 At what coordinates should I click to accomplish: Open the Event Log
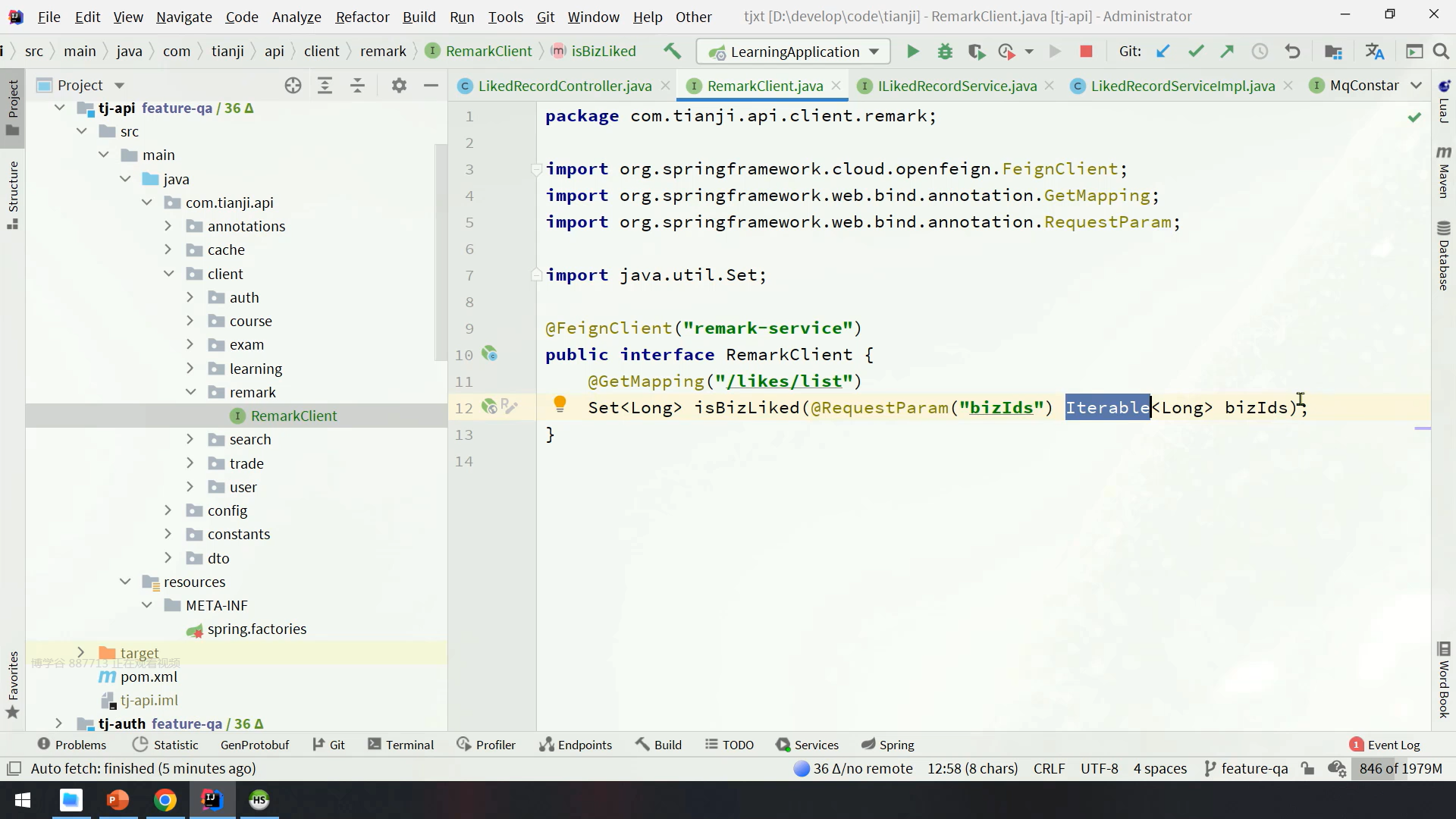point(1385,745)
